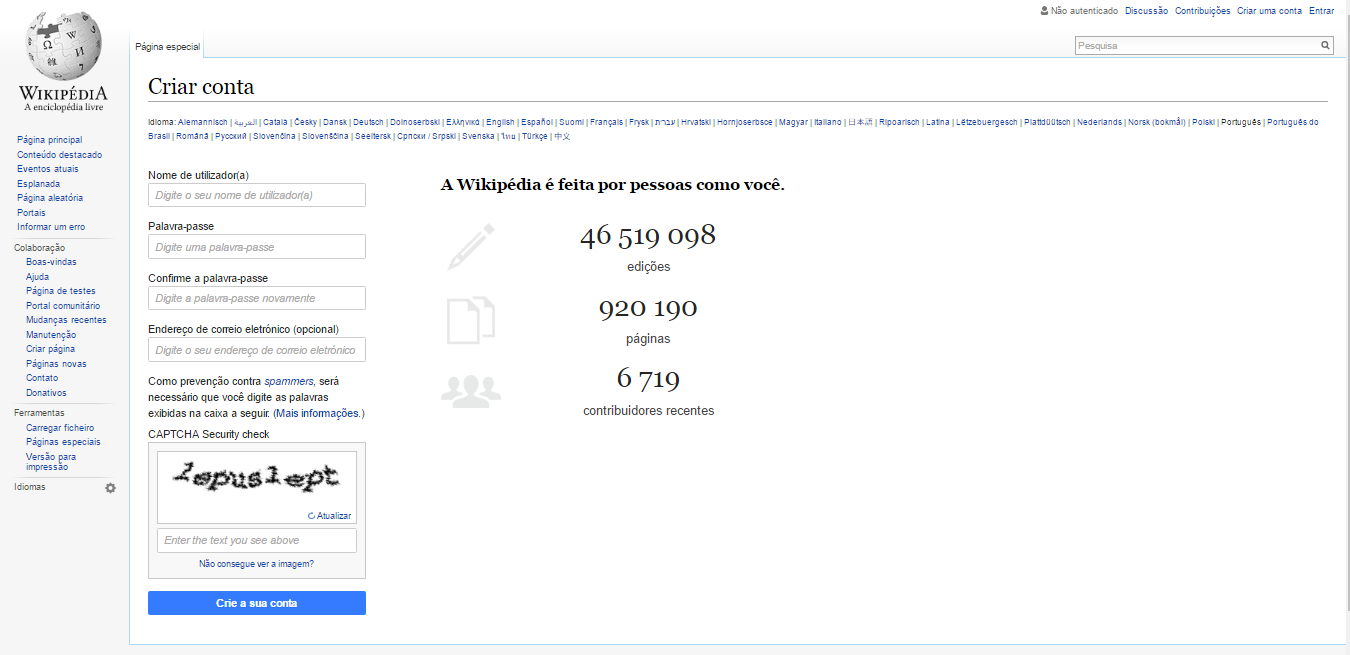Switch language to Español
The width and height of the screenshot is (1350, 655).
pyautogui.click(x=537, y=122)
